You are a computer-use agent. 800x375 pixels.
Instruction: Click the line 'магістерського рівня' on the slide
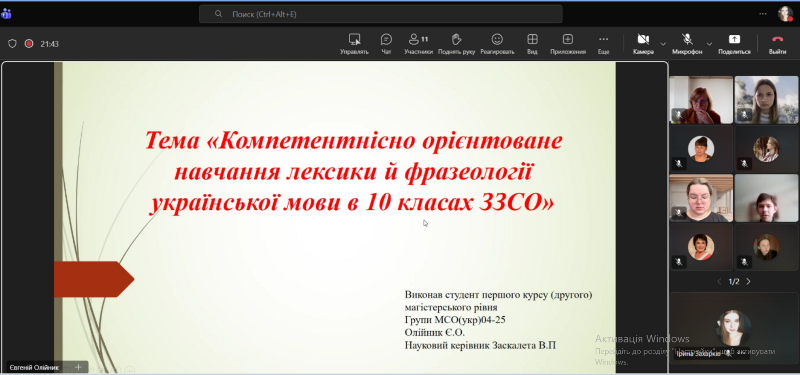[451, 307]
